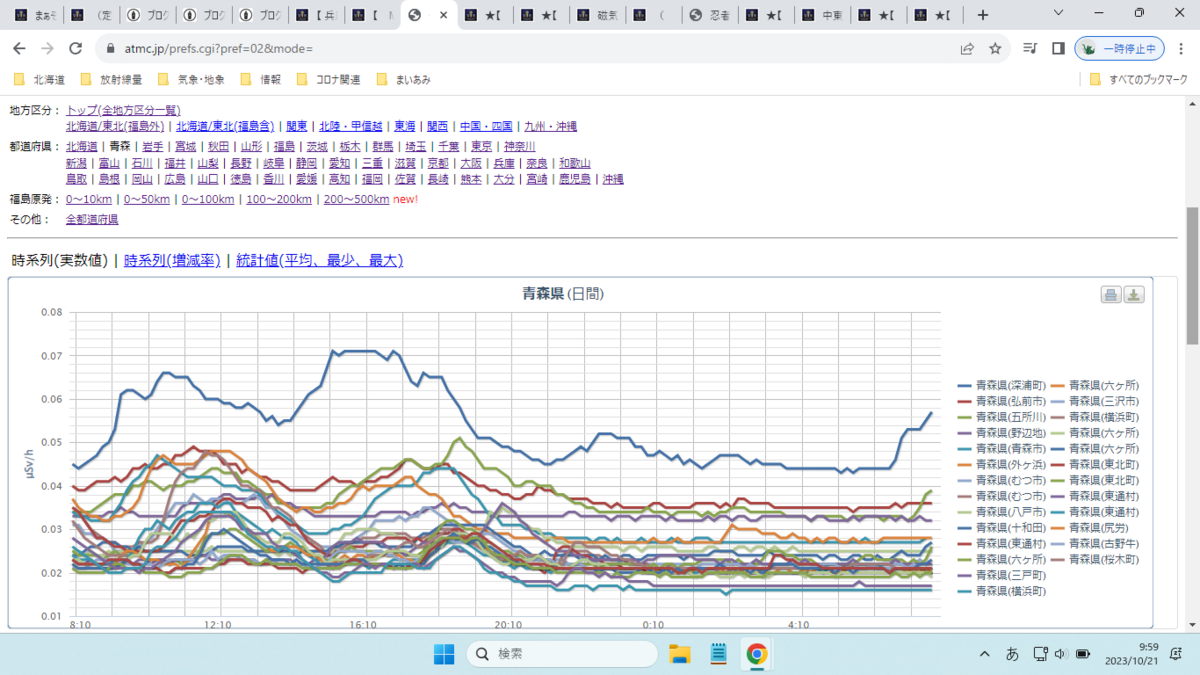Toggle 青森県(弘前市) series in legend

point(1002,401)
